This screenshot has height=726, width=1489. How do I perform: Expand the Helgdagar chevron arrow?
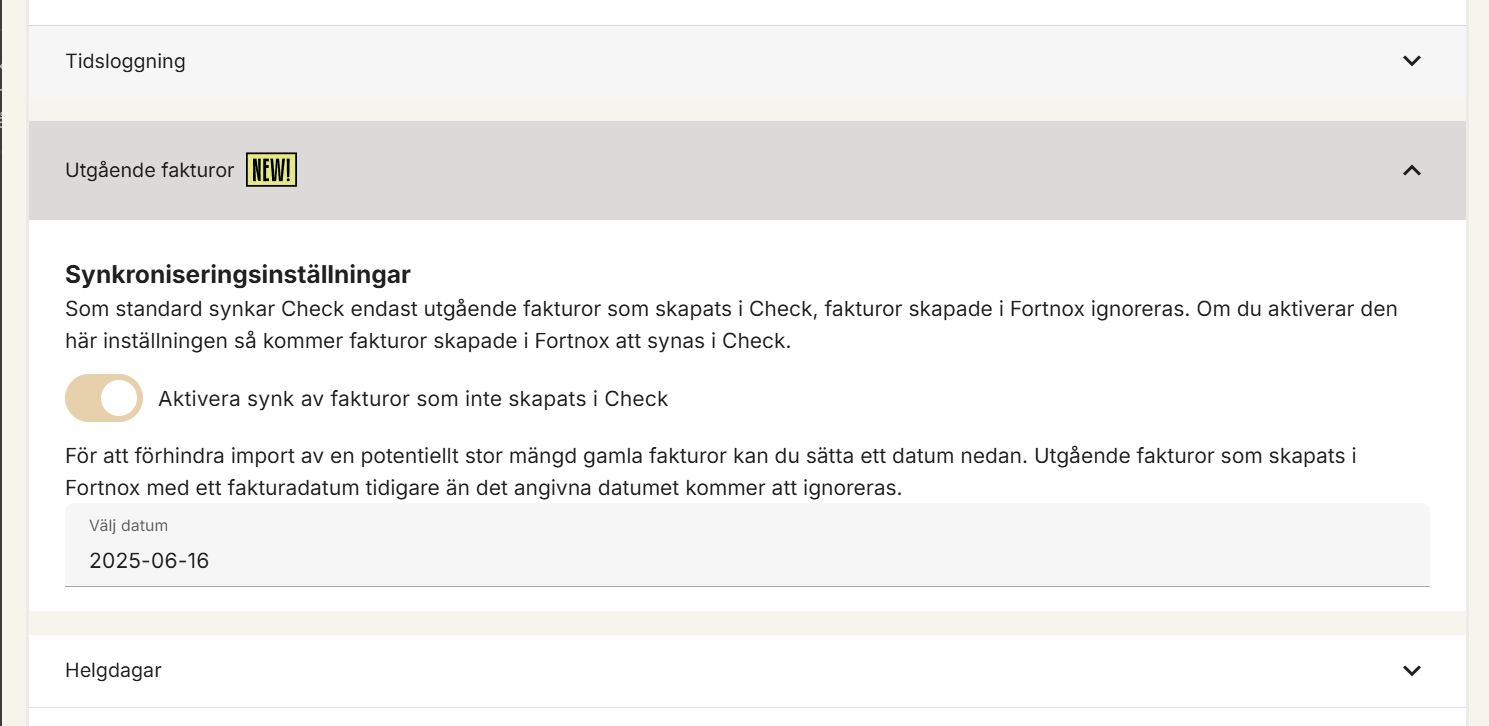click(x=1411, y=671)
